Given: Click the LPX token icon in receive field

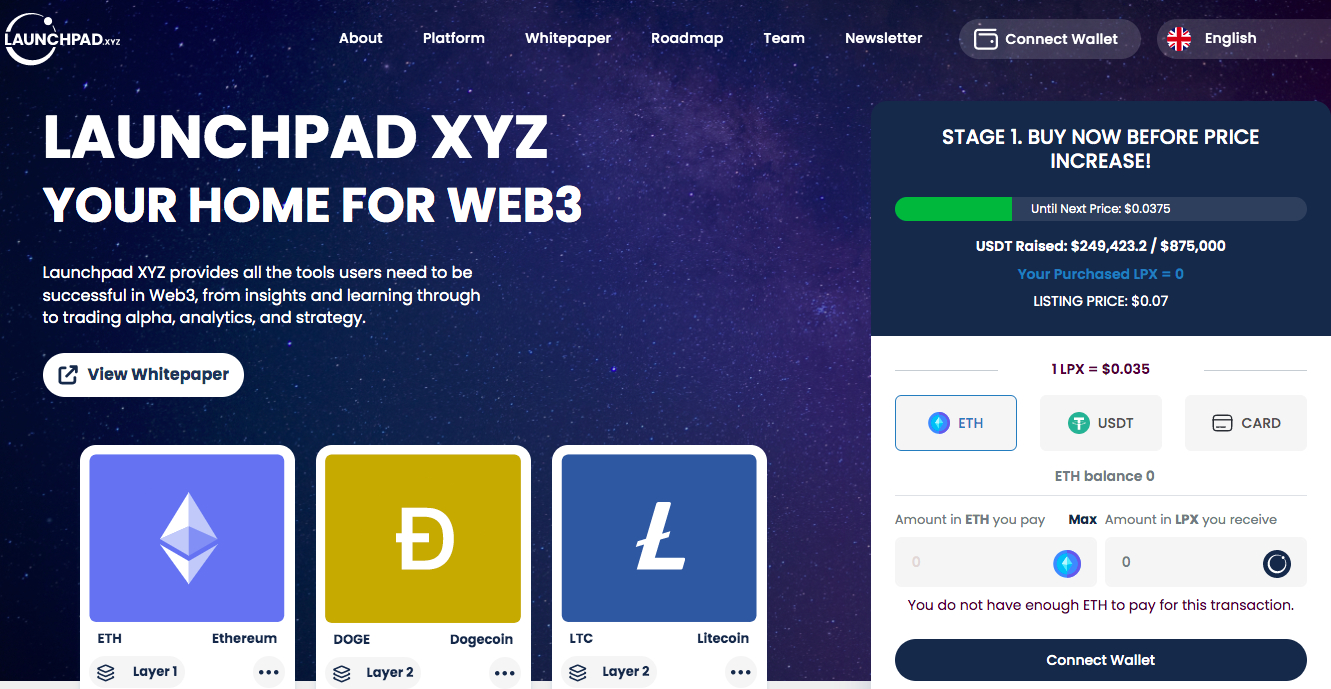Looking at the screenshot, I should (1277, 564).
